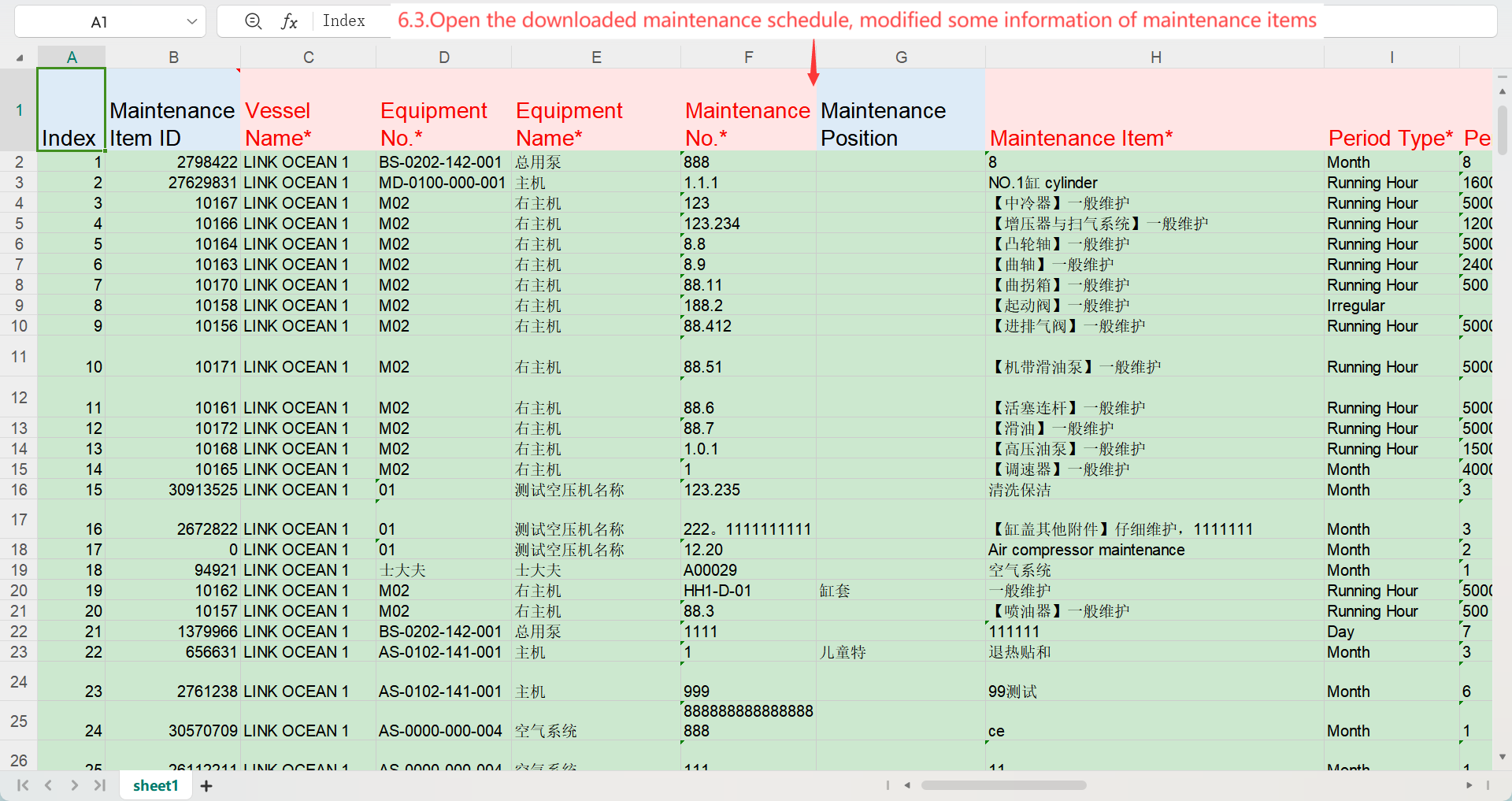This screenshot has height=801, width=1512.
Task: Select cell with ID 30570709
Action: point(173,721)
